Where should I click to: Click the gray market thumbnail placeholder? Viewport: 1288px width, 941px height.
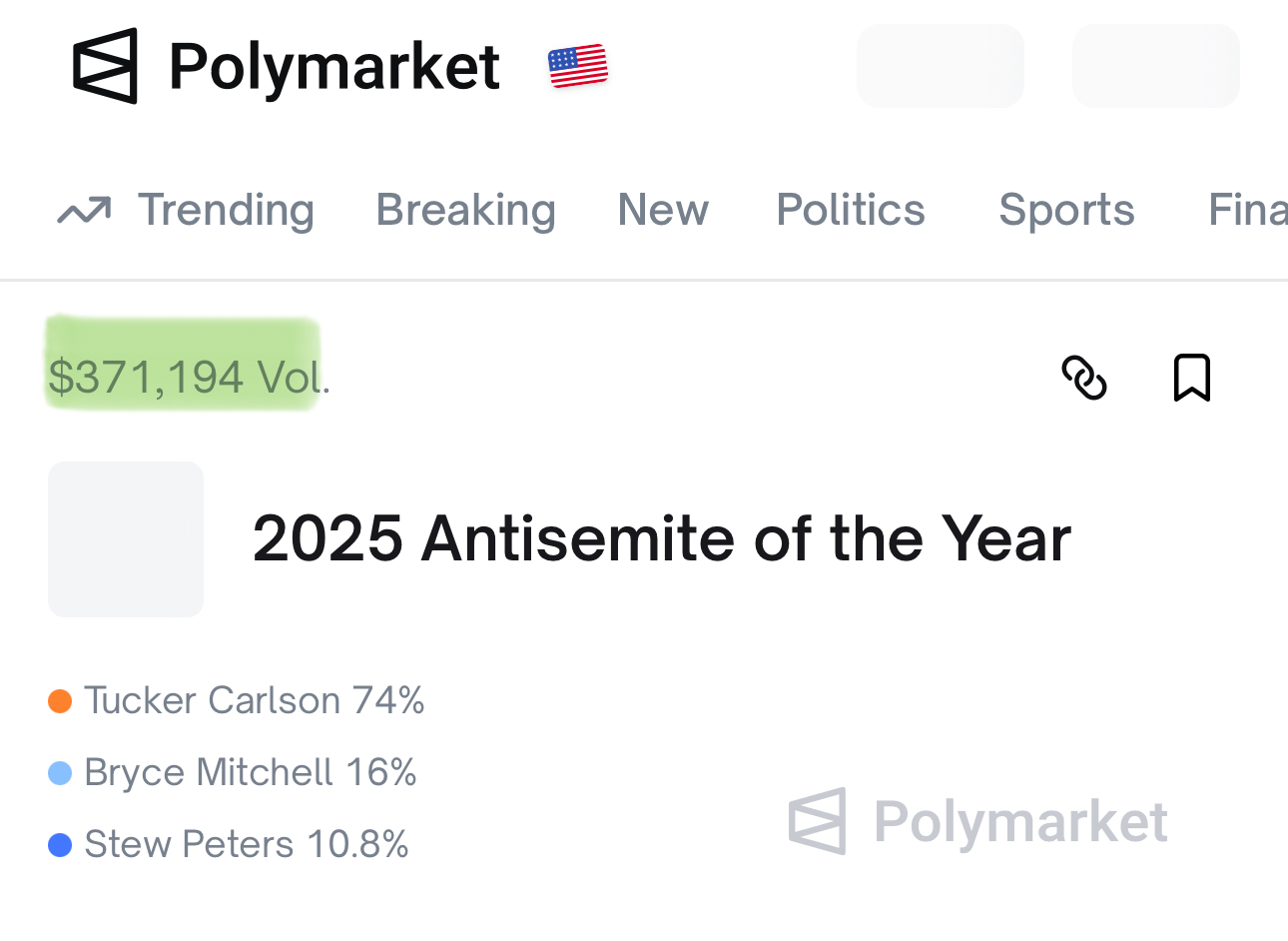(126, 539)
